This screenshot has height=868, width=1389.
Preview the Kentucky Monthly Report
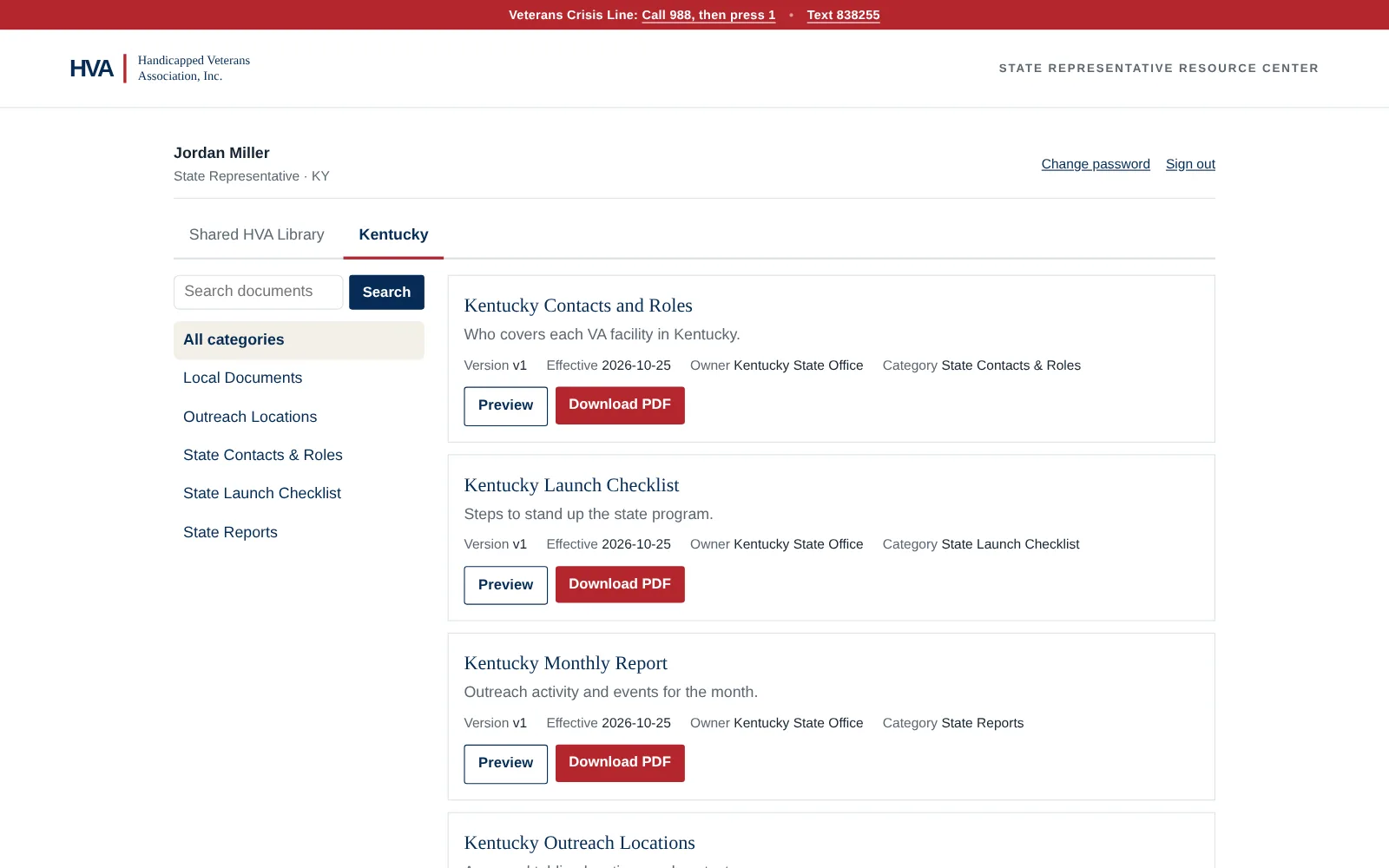(505, 764)
